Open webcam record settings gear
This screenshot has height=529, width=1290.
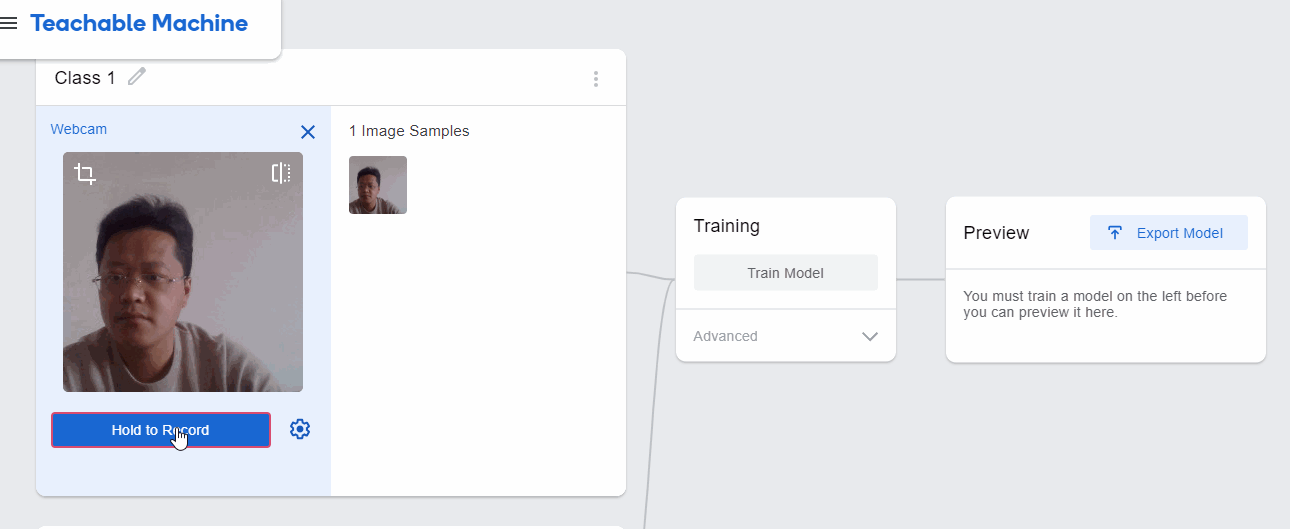300,429
